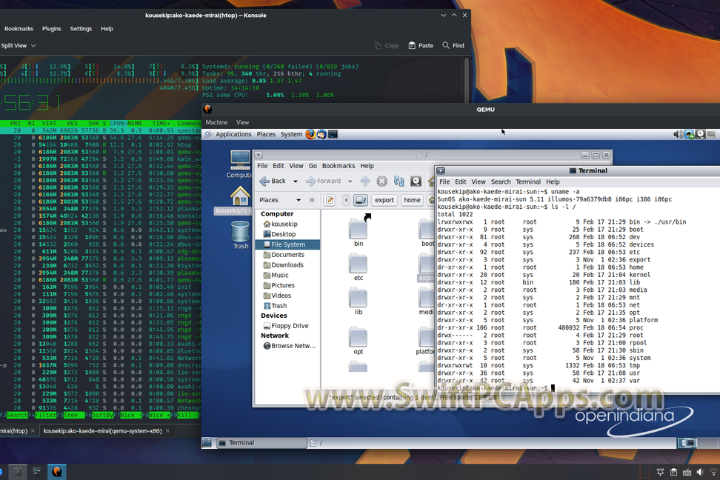Select Videos in Places sidebar
Image resolution: width=720 pixels, height=480 pixels.
click(277, 295)
